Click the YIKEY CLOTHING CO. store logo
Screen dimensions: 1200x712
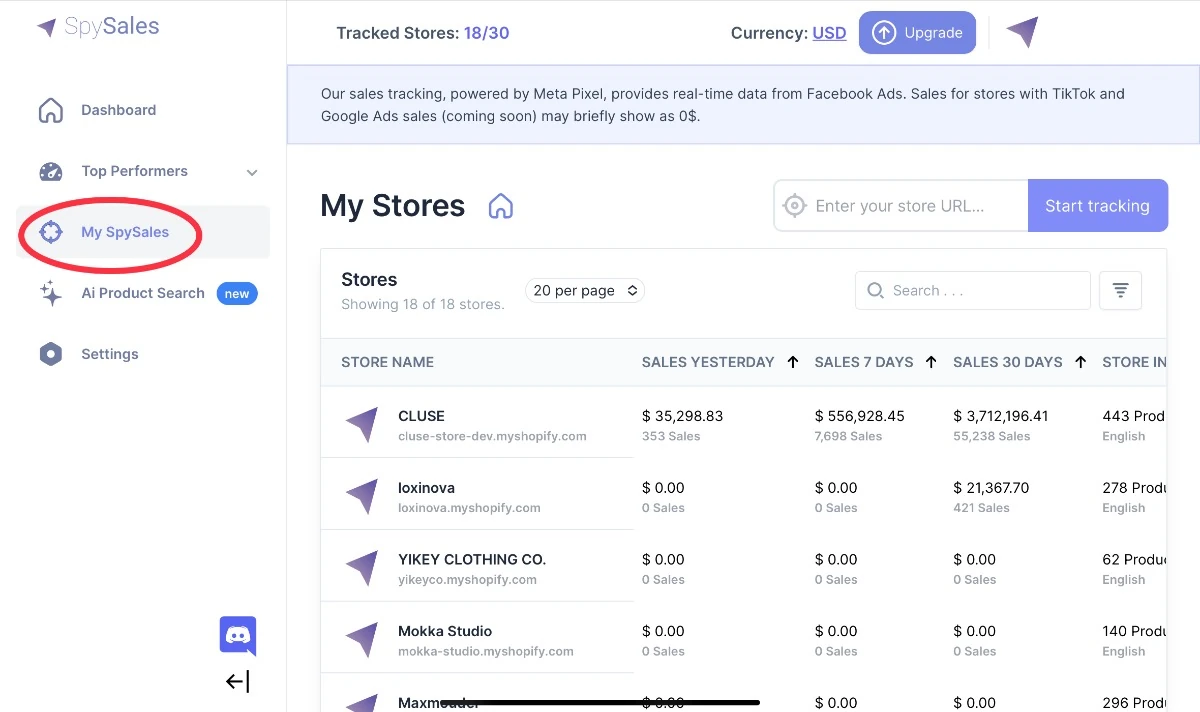click(x=362, y=568)
